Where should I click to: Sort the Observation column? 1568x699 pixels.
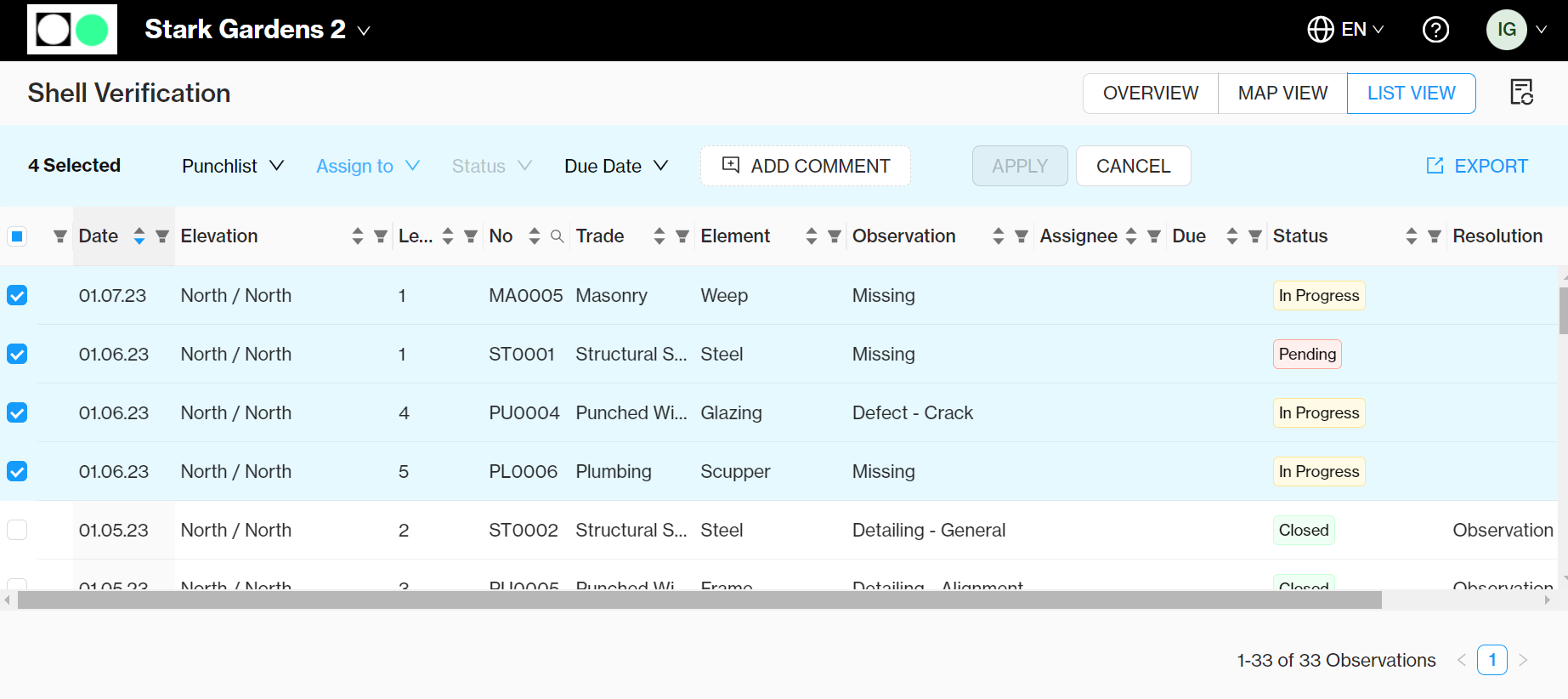(x=999, y=236)
